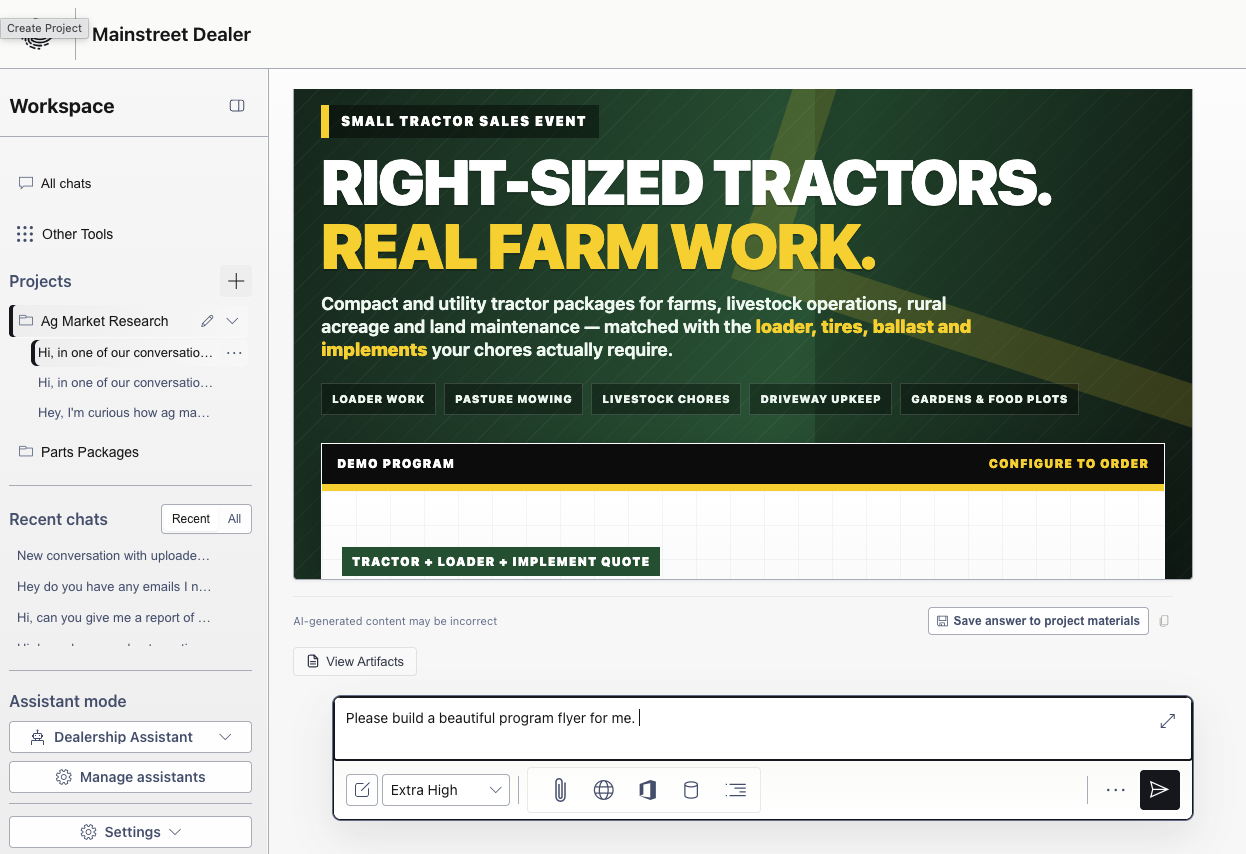The image size is (1246, 854).
Task: Click the document icon in View Artifacts
Action: tap(313, 662)
